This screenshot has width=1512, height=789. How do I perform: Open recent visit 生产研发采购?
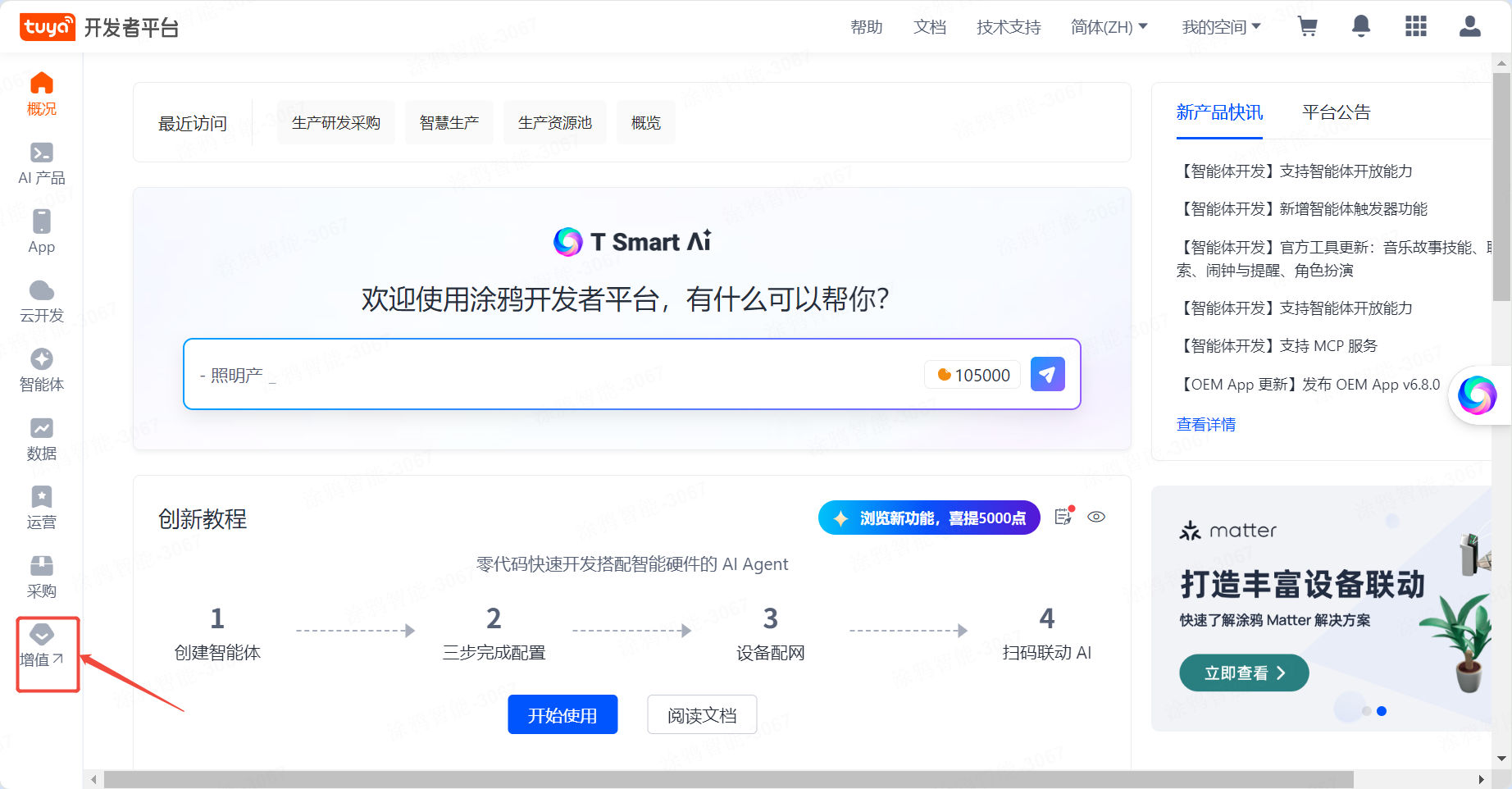coord(336,122)
